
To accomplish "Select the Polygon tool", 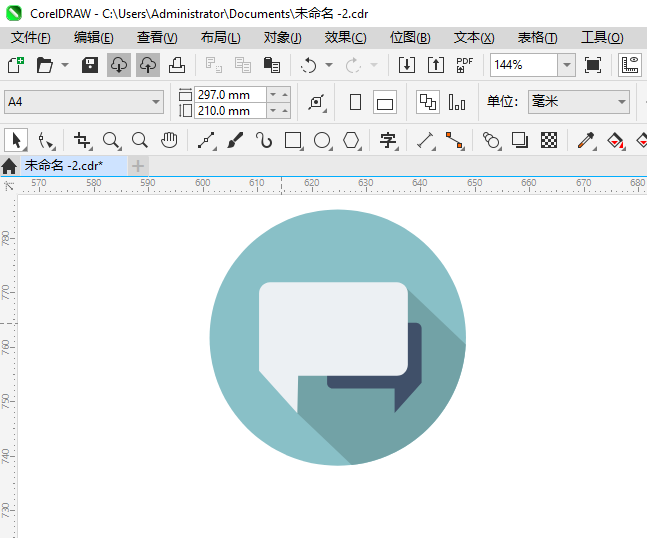I will tap(351, 140).
